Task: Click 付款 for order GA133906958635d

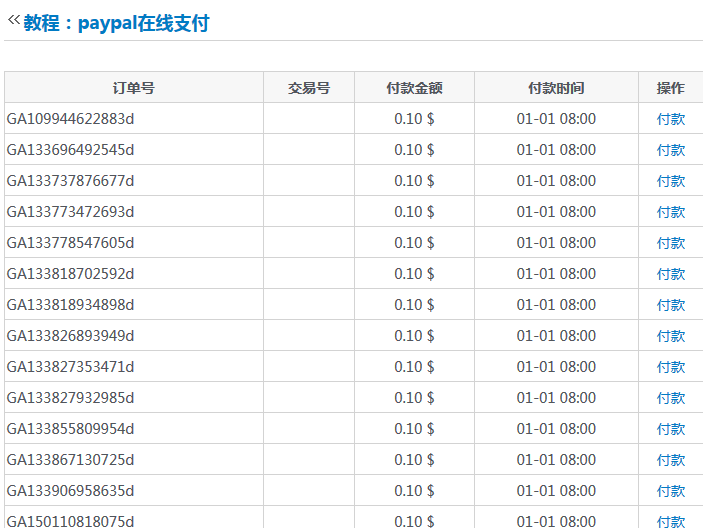Action: [671, 491]
